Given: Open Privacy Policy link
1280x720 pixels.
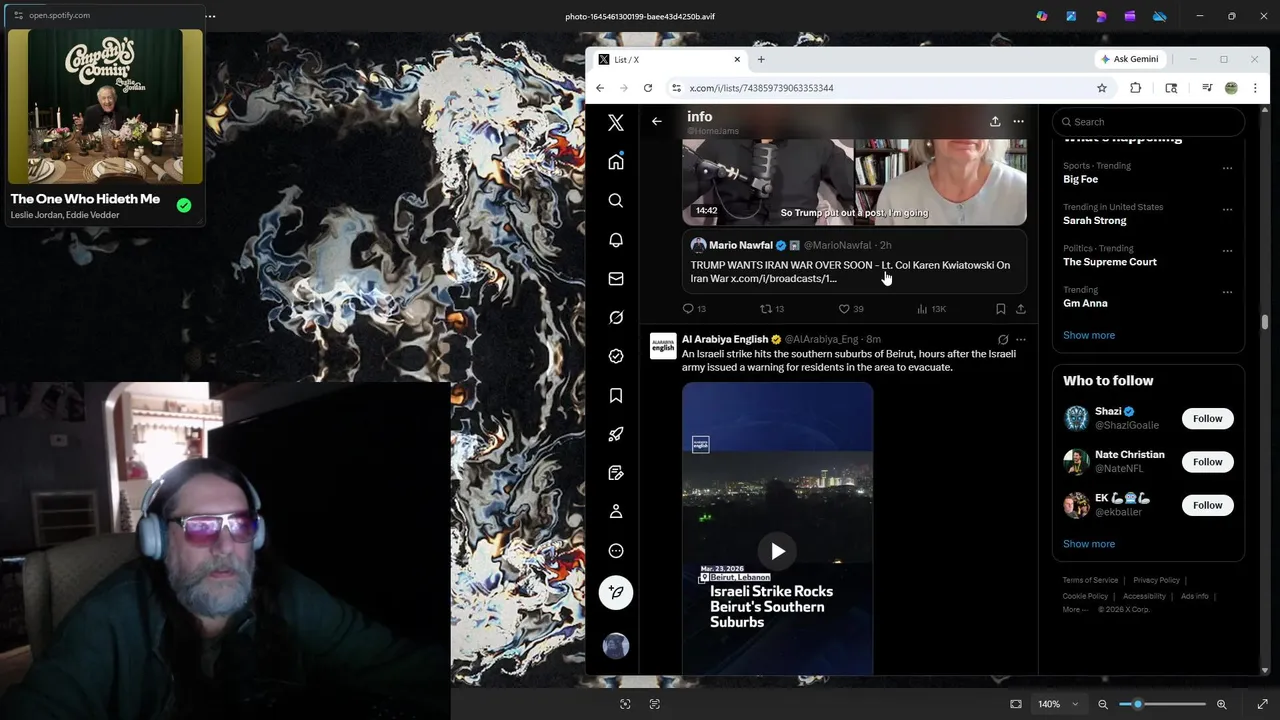Looking at the screenshot, I should coord(1156,580).
